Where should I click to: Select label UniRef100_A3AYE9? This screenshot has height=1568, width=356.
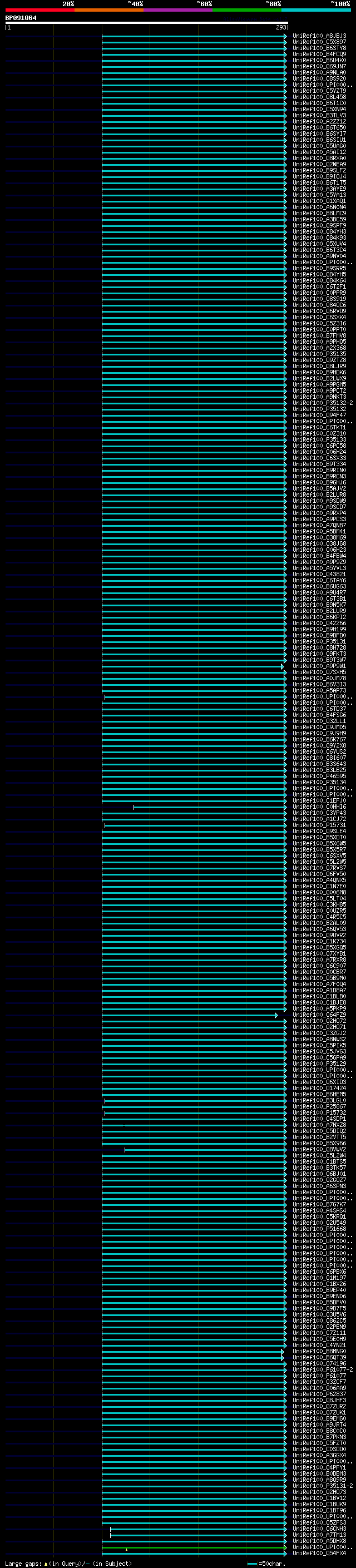pos(319,189)
